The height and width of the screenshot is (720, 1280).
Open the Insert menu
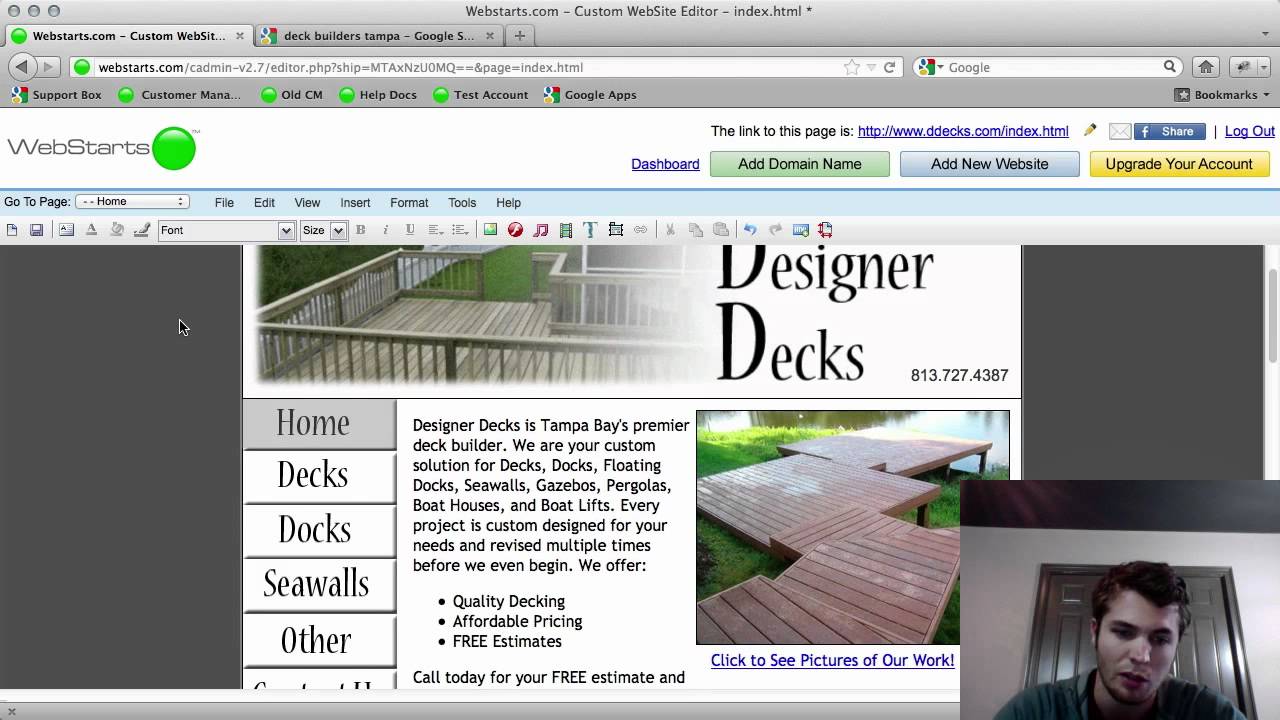(x=355, y=202)
